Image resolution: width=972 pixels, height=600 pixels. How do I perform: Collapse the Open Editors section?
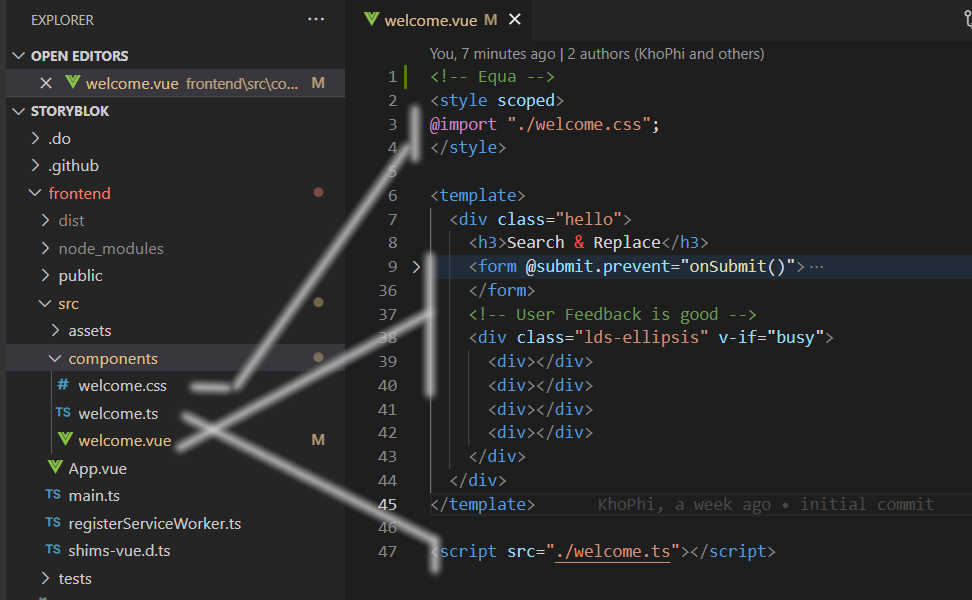[x=18, y=56]
